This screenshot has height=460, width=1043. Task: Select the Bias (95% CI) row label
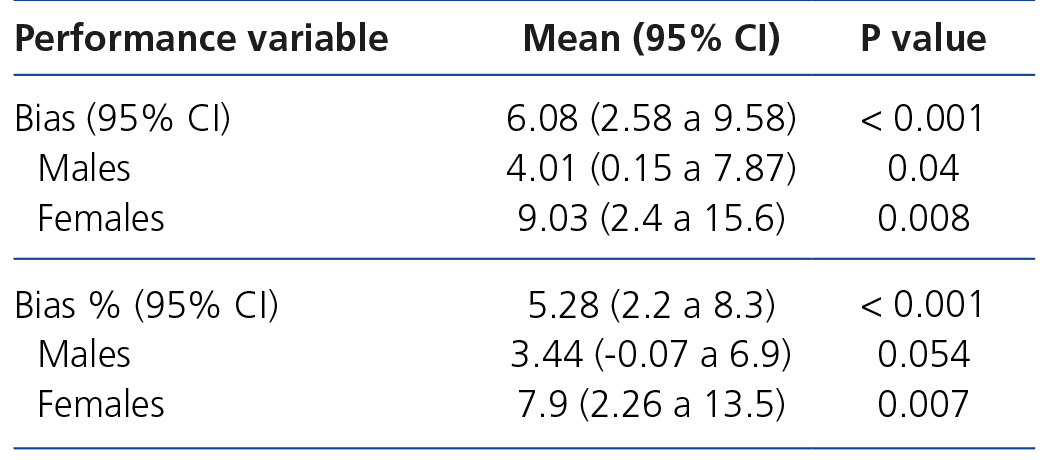pyautogui.click(x=123, y=119)
